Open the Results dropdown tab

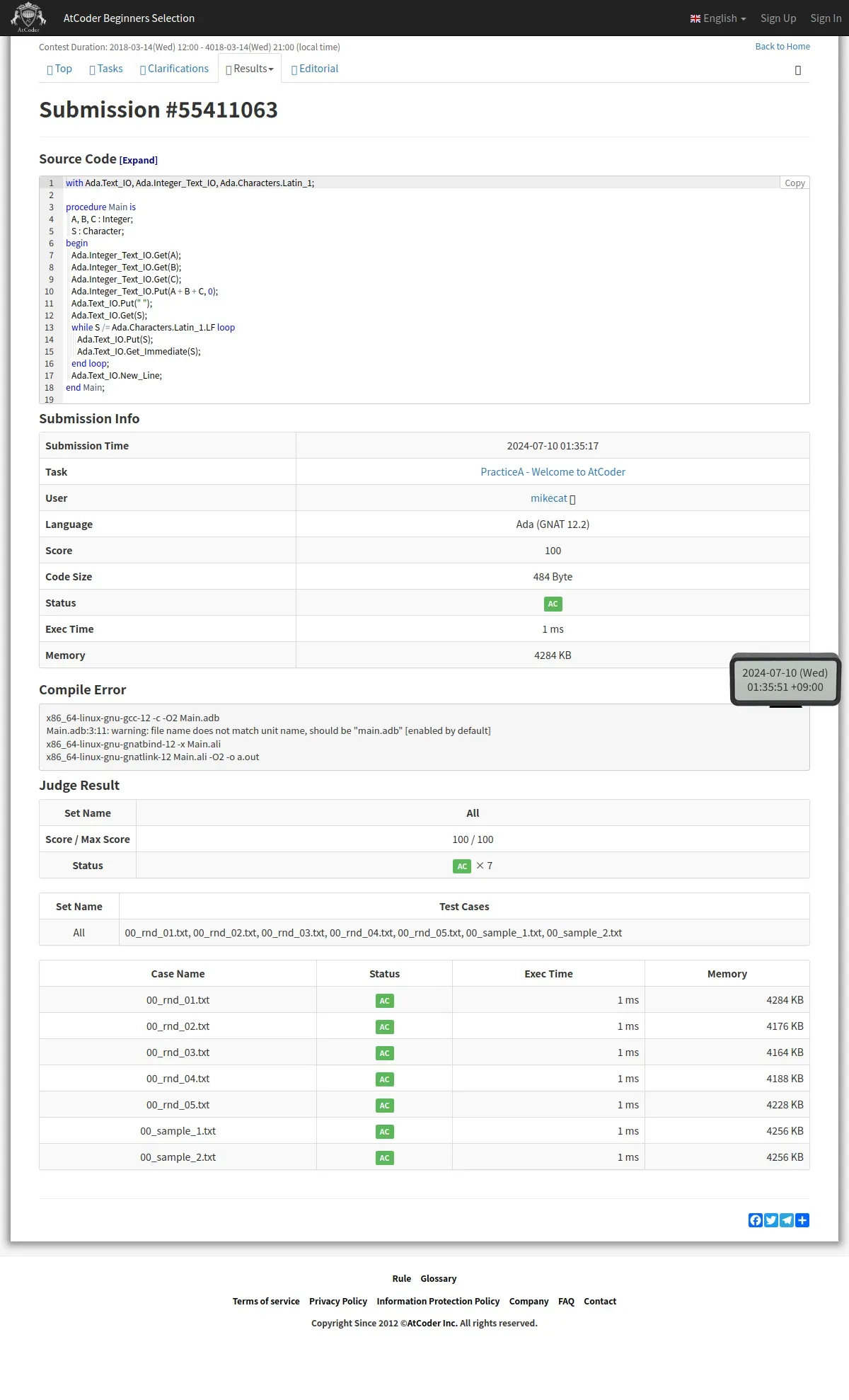250,69
